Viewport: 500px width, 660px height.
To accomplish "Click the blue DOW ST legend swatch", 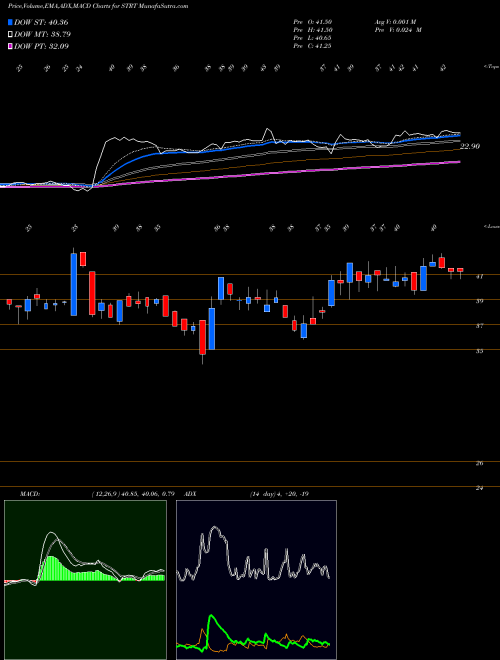I will click(10, 23).
